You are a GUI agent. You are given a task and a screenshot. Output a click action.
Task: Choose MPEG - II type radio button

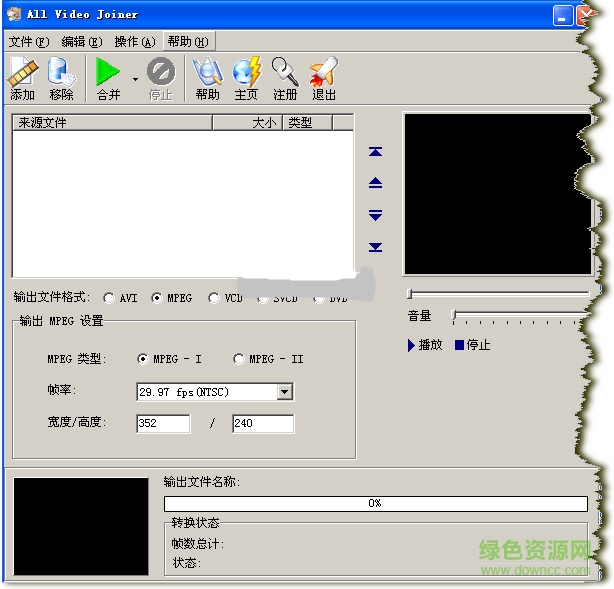click(x=239, y=359)
